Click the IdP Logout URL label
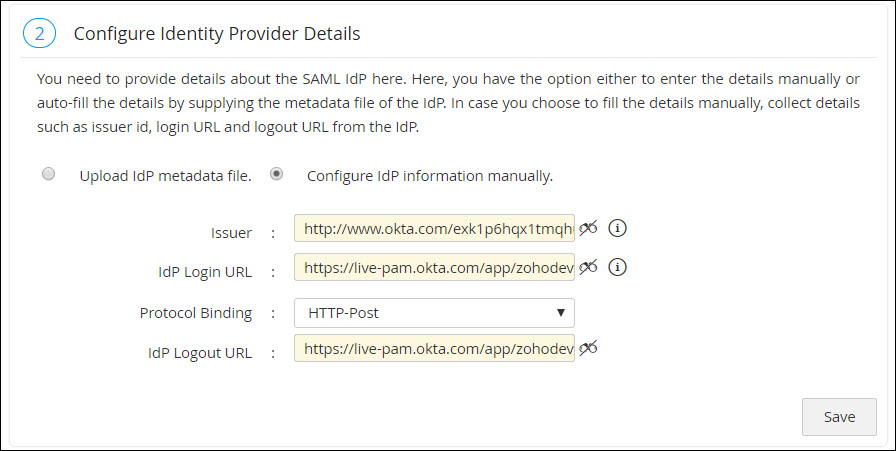The image size is (896, 451). pyautogui.click(x=199, y=352)
